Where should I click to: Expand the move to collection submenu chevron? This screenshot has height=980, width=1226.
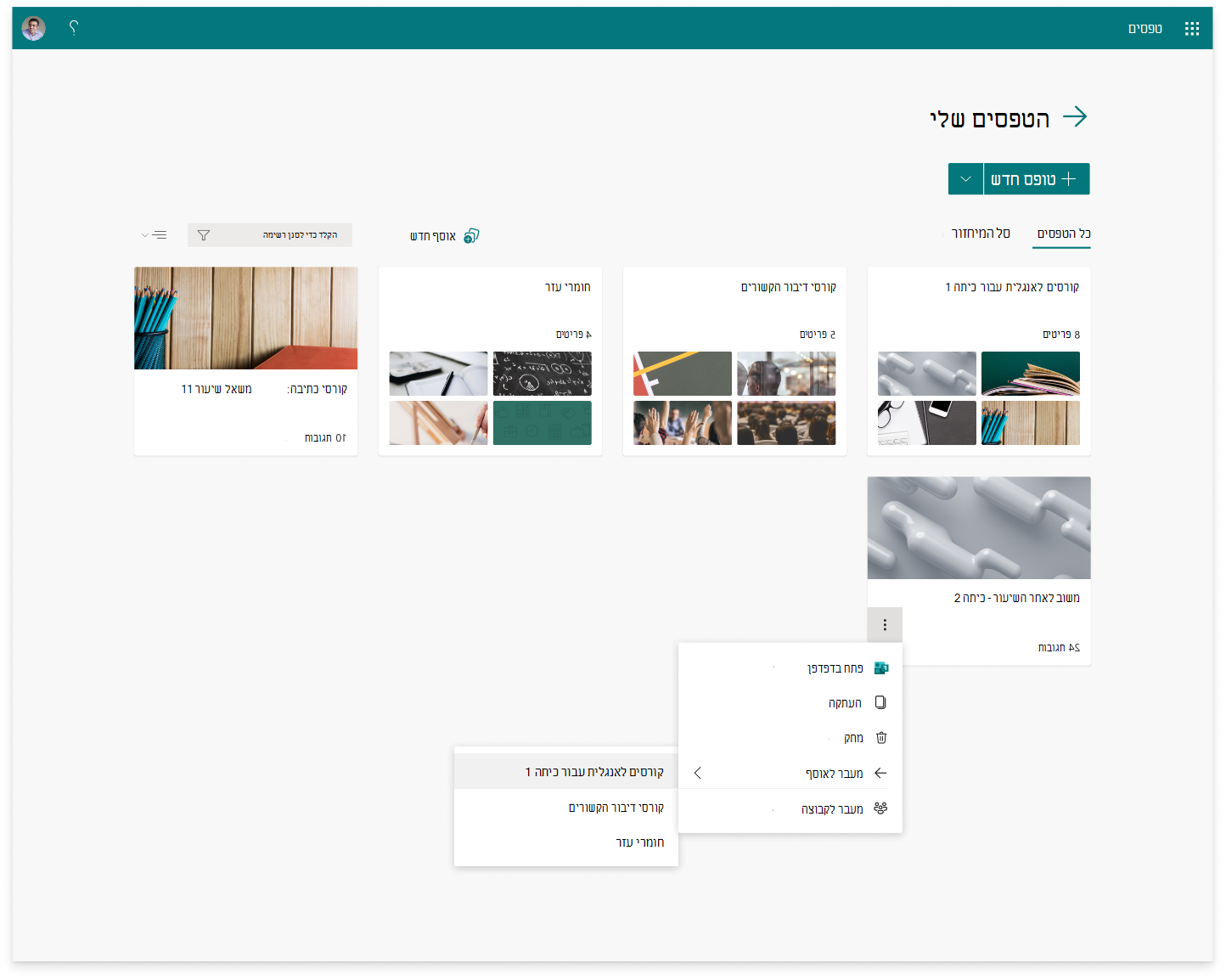click(x=698, y=773)
